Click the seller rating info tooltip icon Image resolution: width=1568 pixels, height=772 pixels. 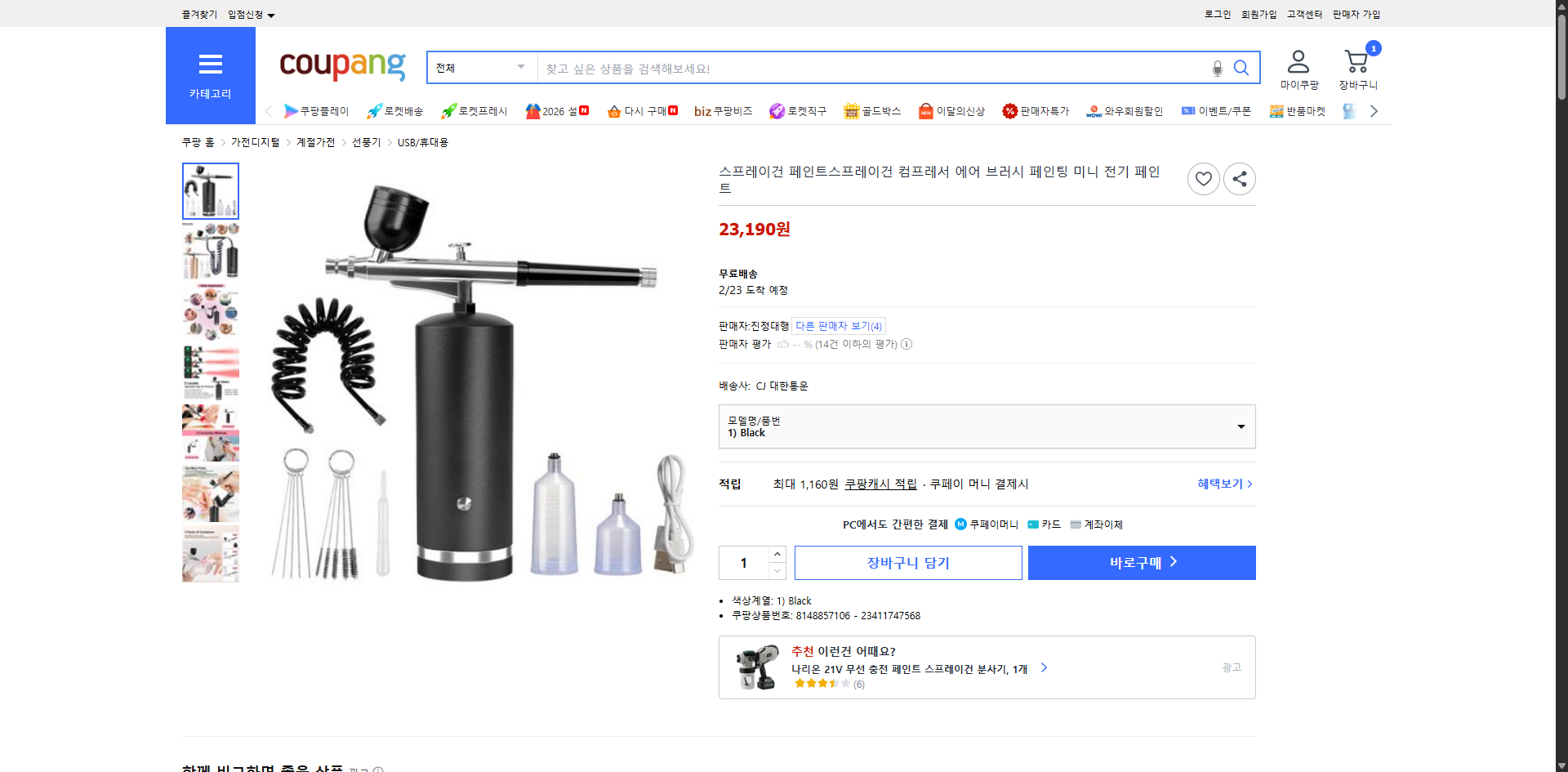906,344
